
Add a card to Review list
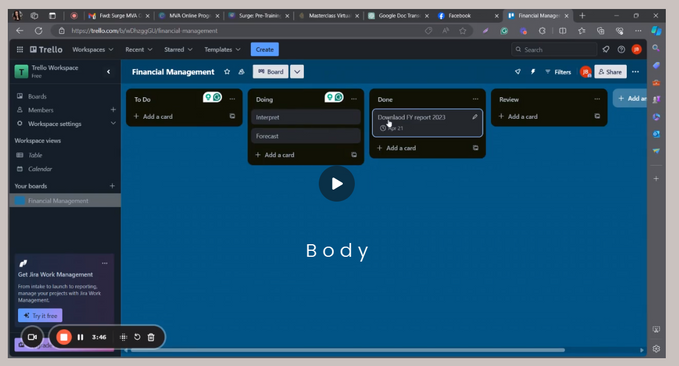(518, 117)
